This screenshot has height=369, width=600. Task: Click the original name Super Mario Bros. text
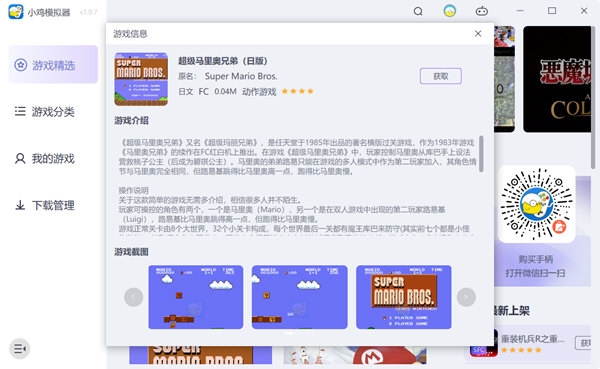point(241,76)
